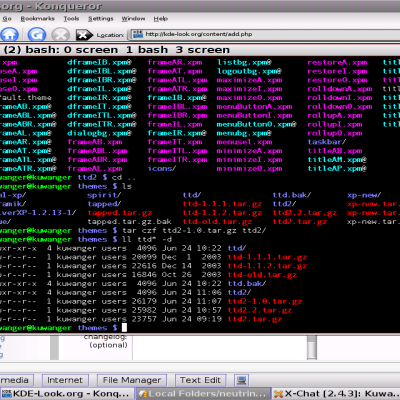Click the directory name "xp-new/"
Viewport: 400px width, 400px height.
364,195
